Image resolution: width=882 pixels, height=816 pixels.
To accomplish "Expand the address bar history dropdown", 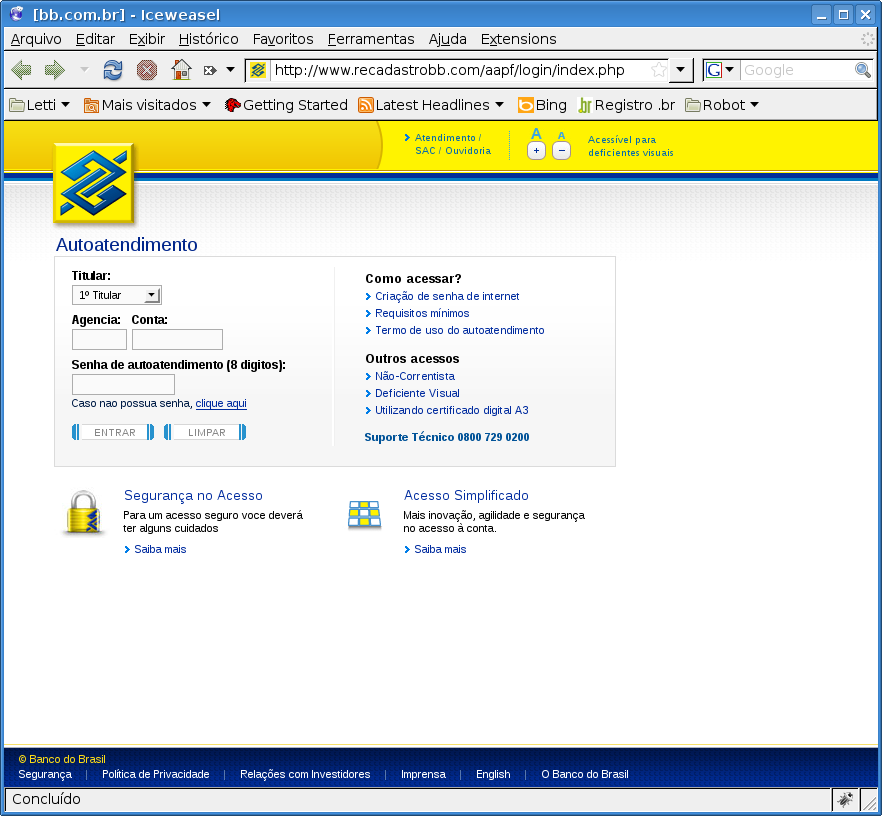I will tap(681, 70).
